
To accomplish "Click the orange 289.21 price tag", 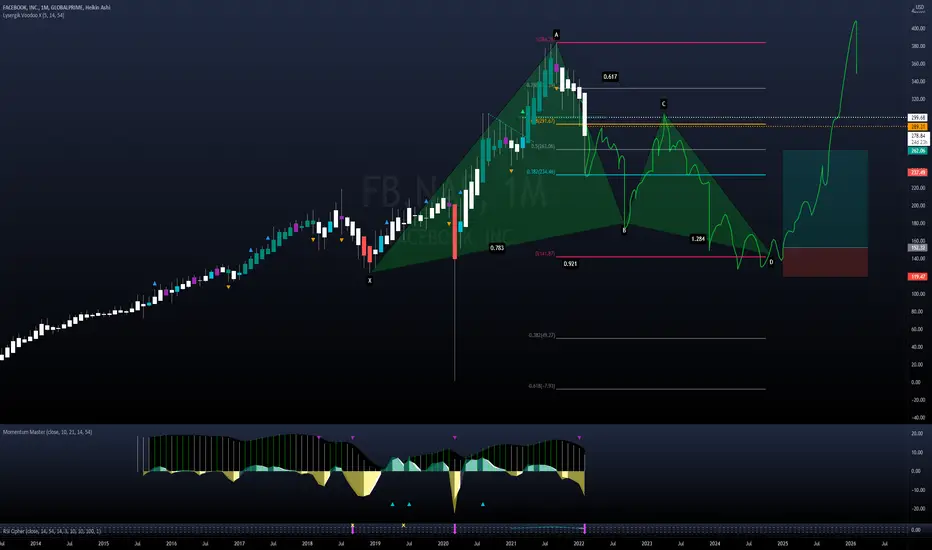I will coord(918,127).
